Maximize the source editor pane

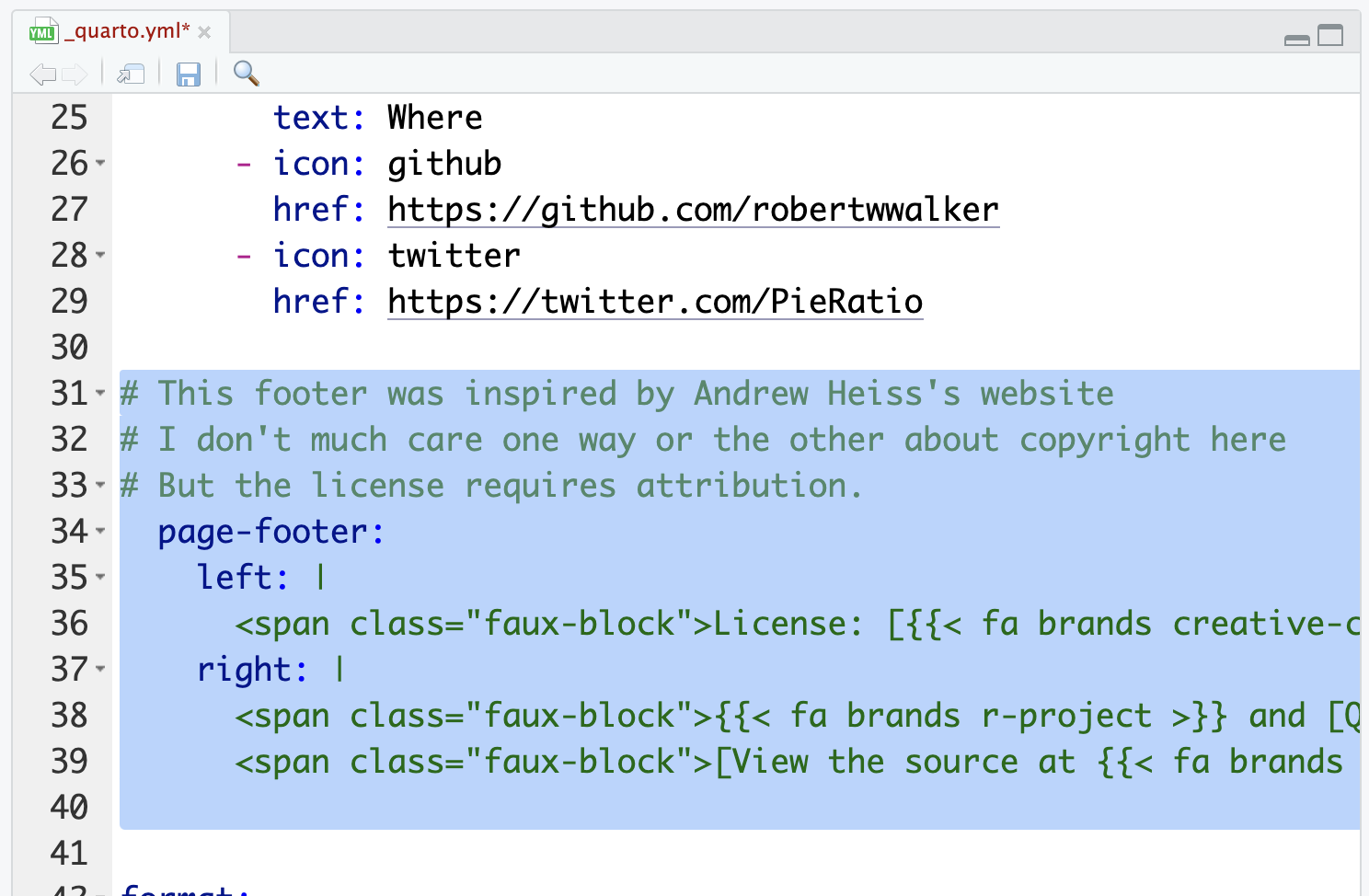click(x=1330, y=36)
